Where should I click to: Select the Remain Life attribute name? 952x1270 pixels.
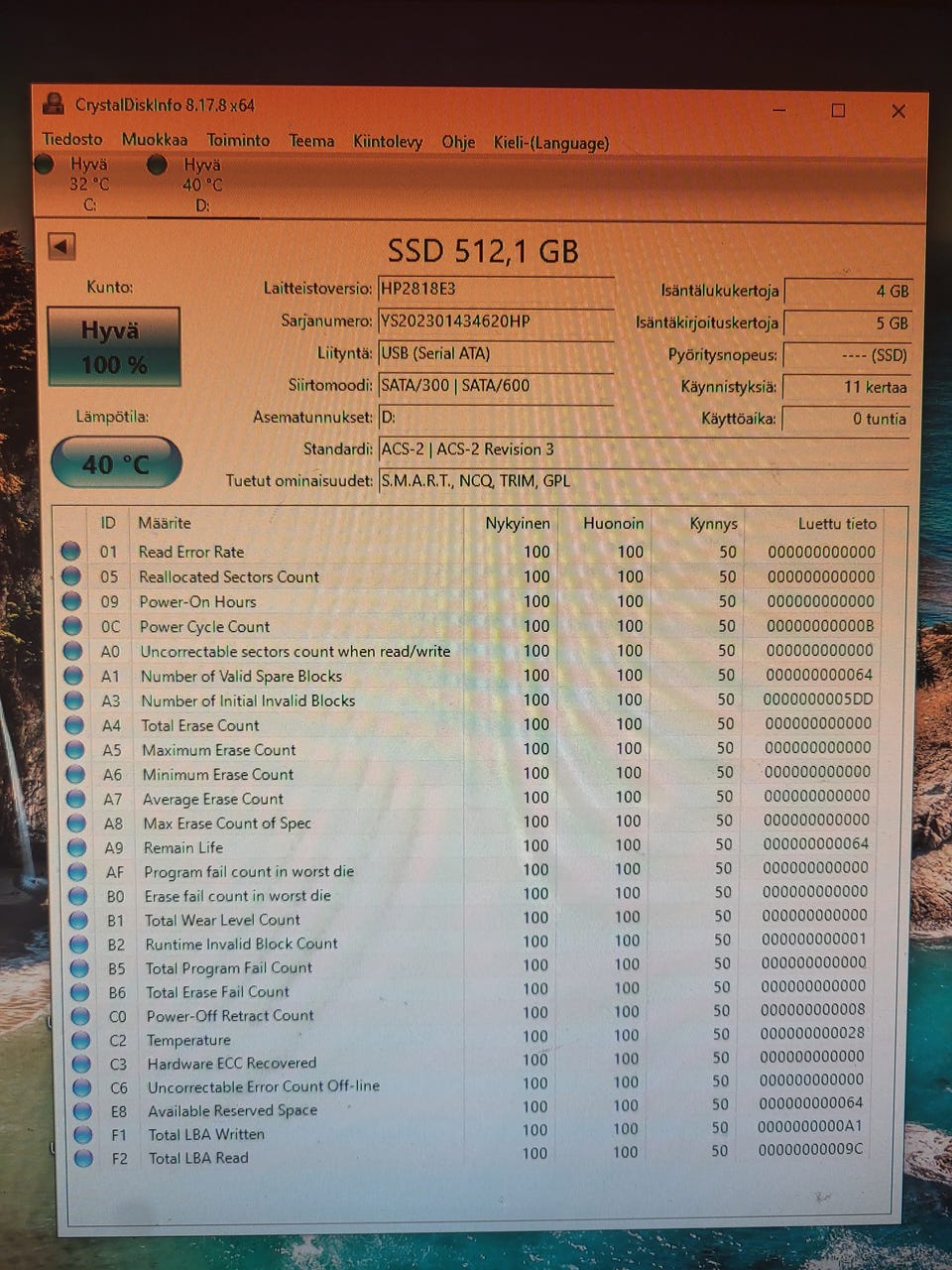tap(183, 847)
